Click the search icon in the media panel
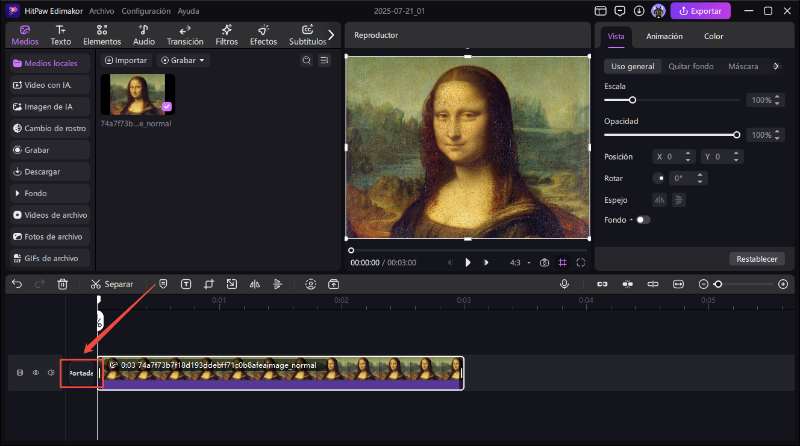Viewport: 800px width, 446px height. [x=307, y=60]
